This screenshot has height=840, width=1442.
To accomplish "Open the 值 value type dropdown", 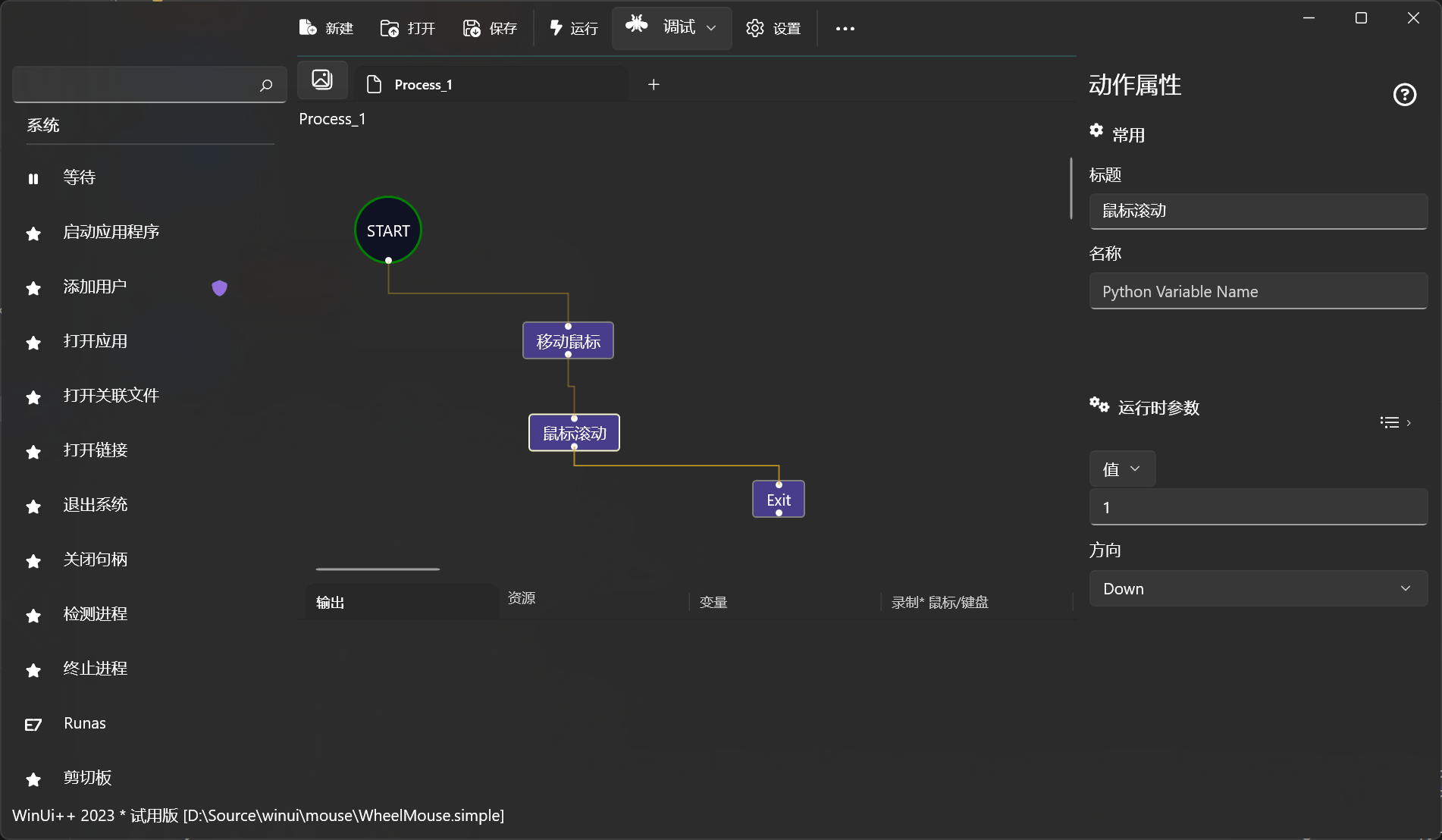I will [1122, 469].
